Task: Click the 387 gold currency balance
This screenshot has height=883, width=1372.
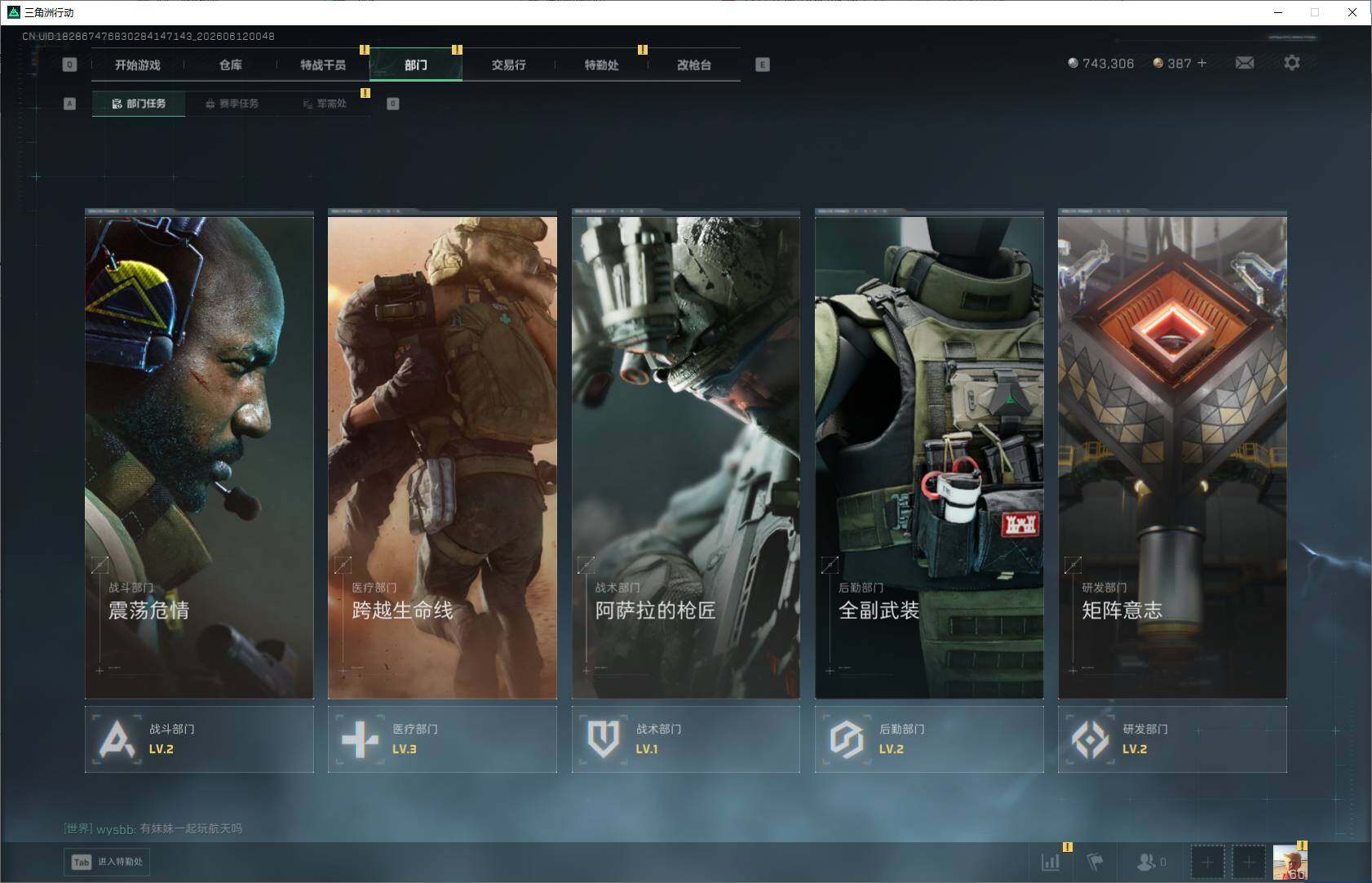Action: click(1172, 63)
